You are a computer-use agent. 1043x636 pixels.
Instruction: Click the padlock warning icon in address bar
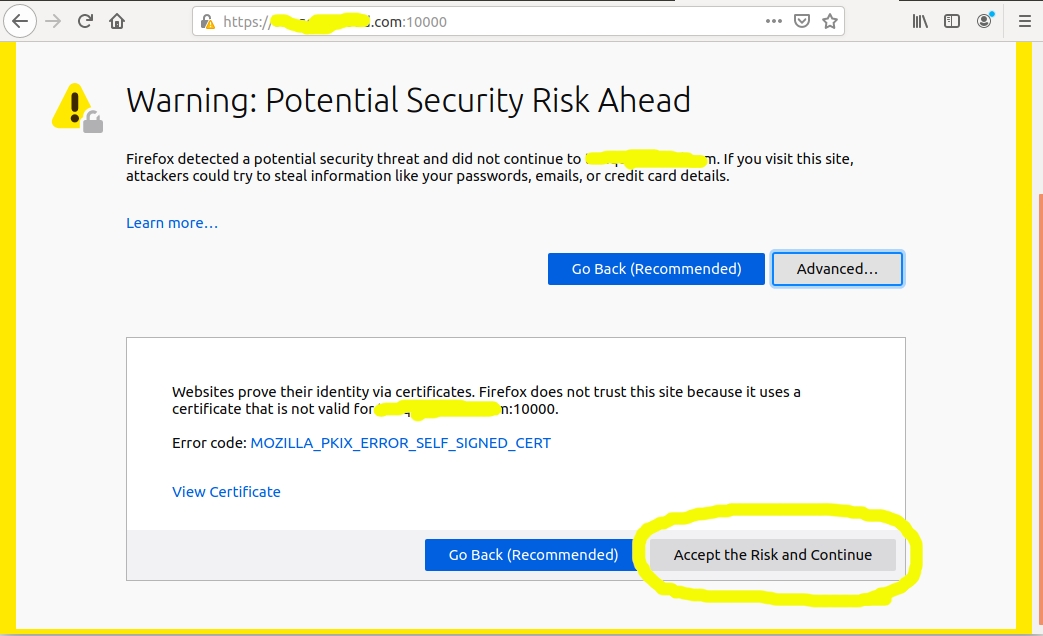(208, 21)
